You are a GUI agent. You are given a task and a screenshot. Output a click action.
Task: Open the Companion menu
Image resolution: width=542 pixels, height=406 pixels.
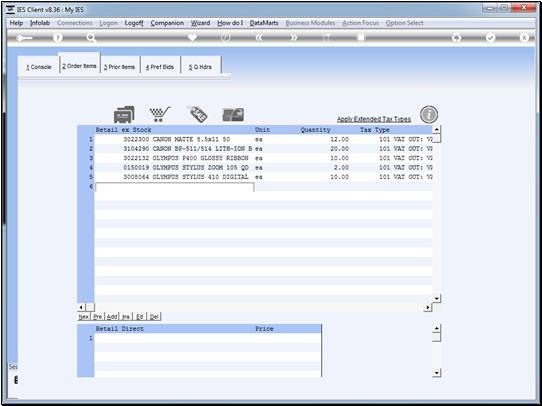(167, 23)
